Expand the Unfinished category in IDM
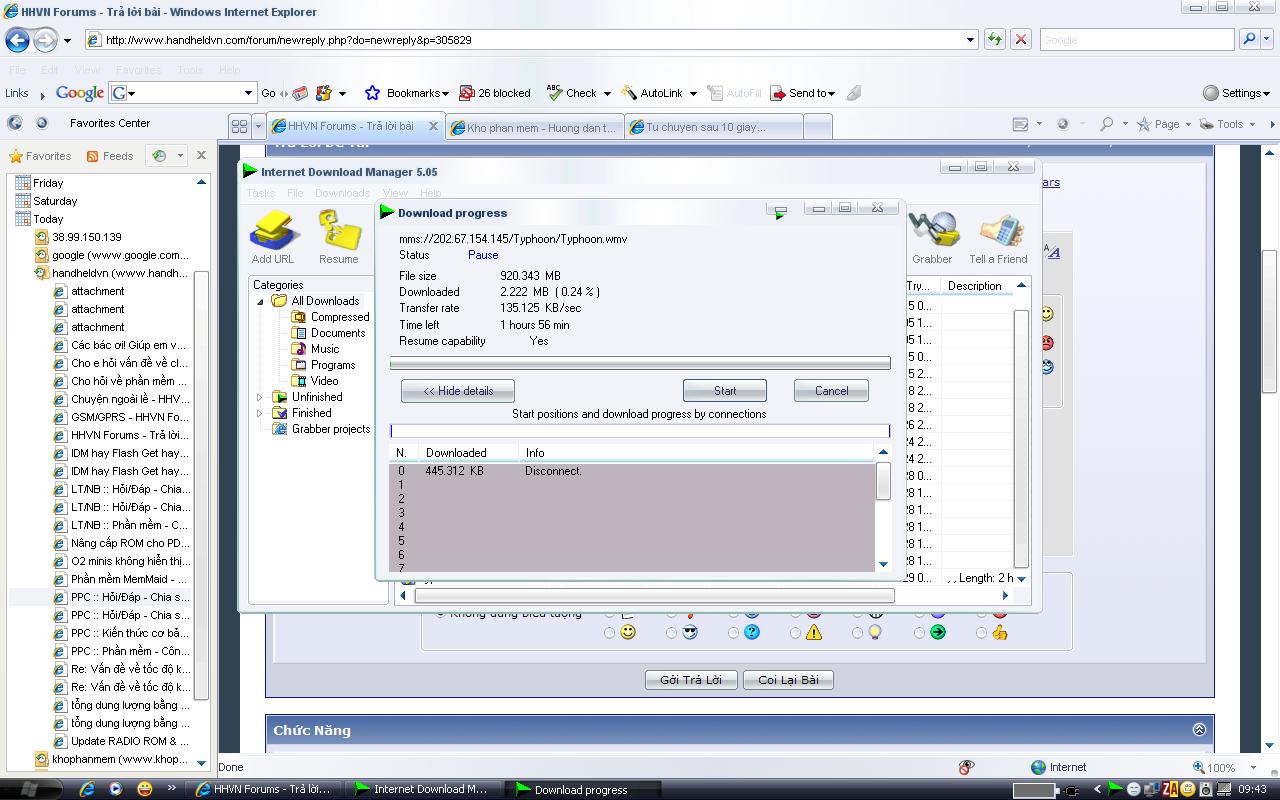The width and height of the screenshot is (1280, 800). pos(260,397)
